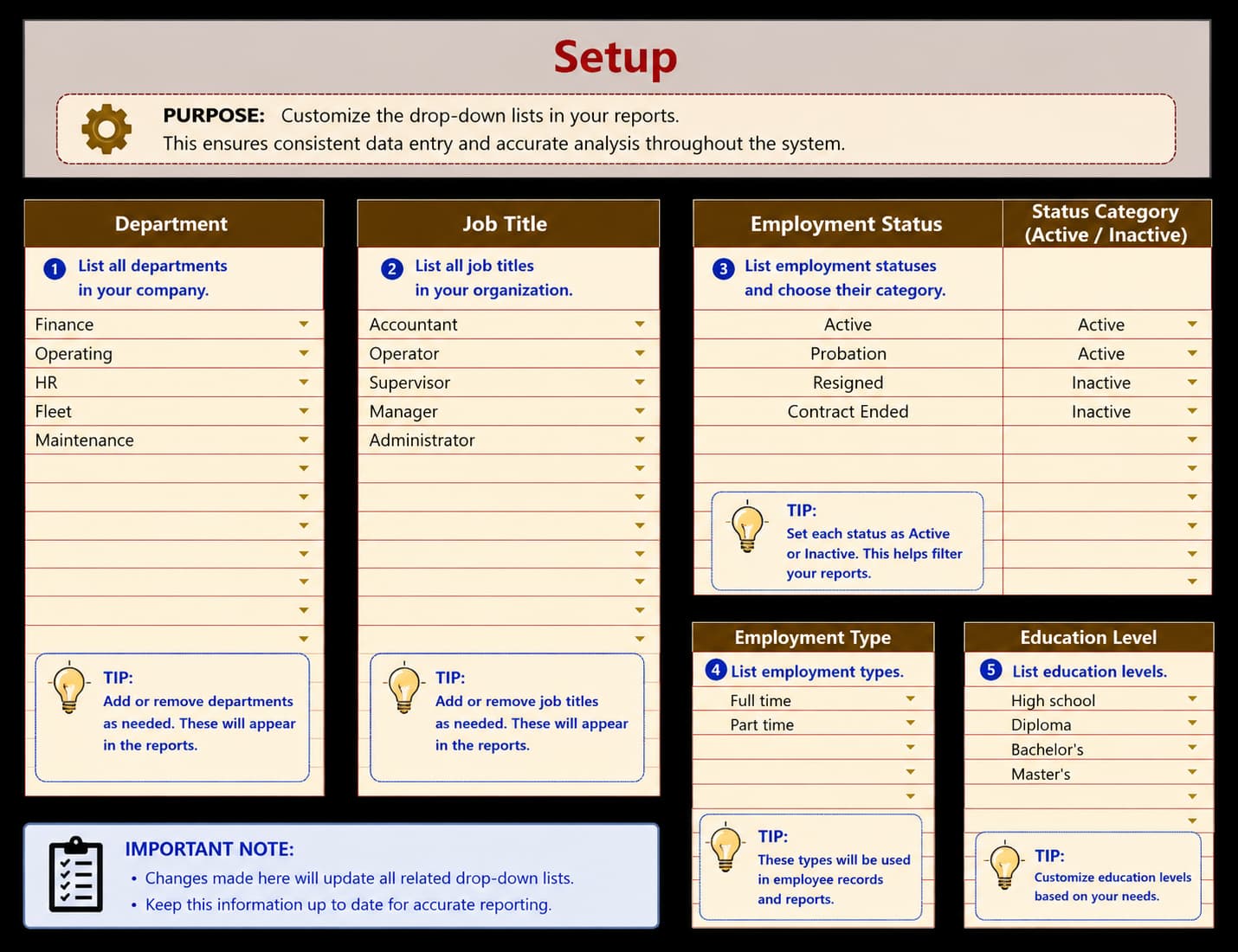
Task: Open the High school education dropdown
Action: pos(1192,698)
